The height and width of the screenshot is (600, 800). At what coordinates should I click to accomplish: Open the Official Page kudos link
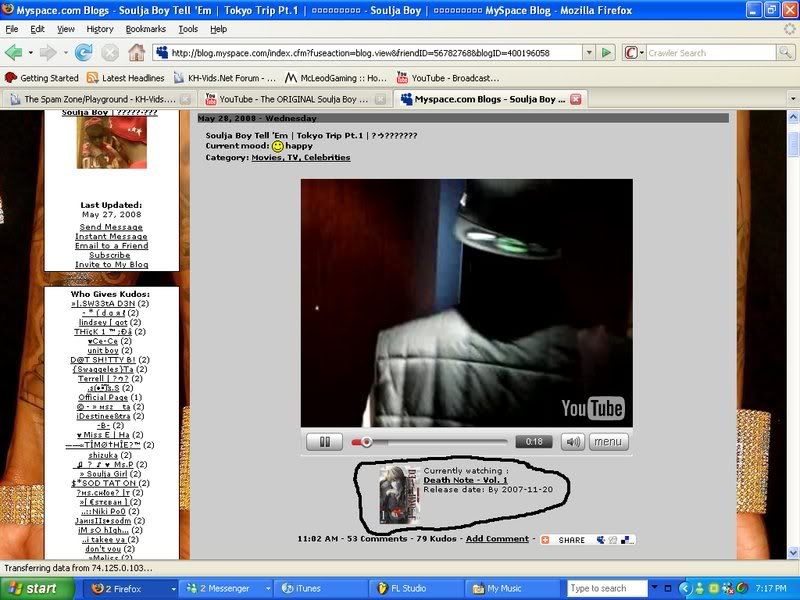pyautogui.click(x=103, y=397)
